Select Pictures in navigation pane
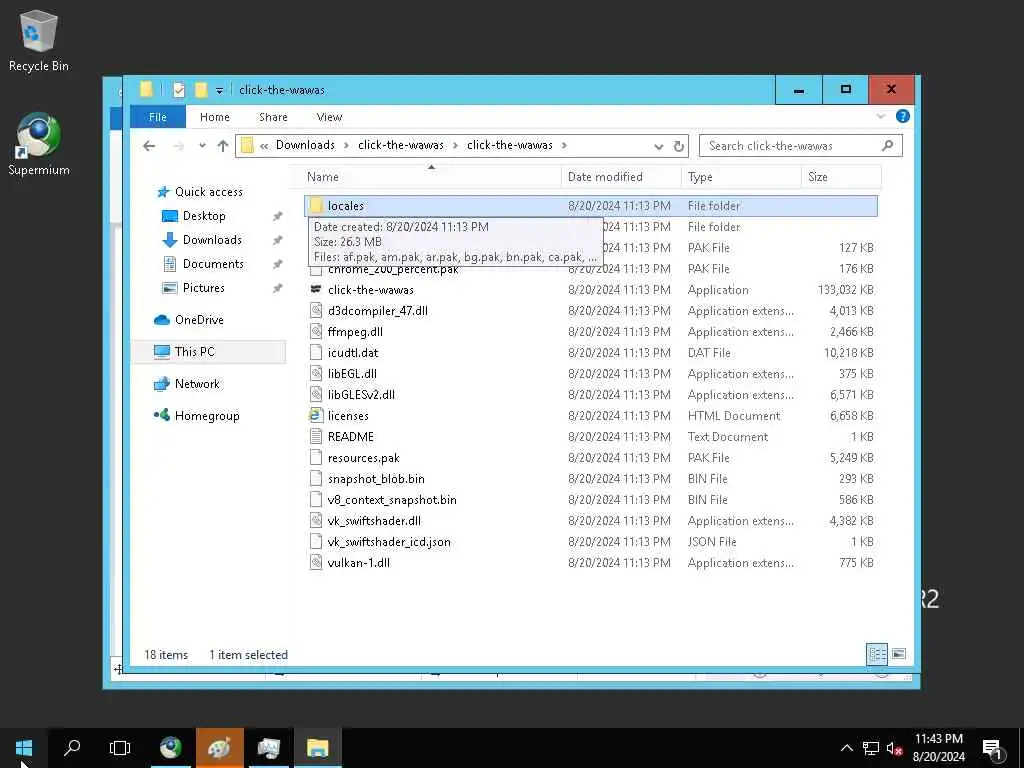The width and height of the screenshot is (1024, 768). click(203, 288)
